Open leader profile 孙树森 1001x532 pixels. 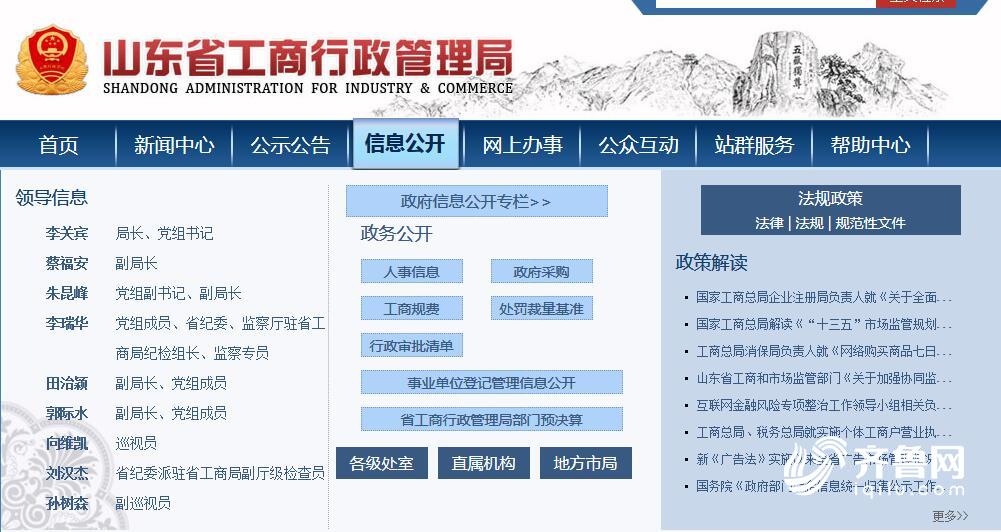coord(66,503)
